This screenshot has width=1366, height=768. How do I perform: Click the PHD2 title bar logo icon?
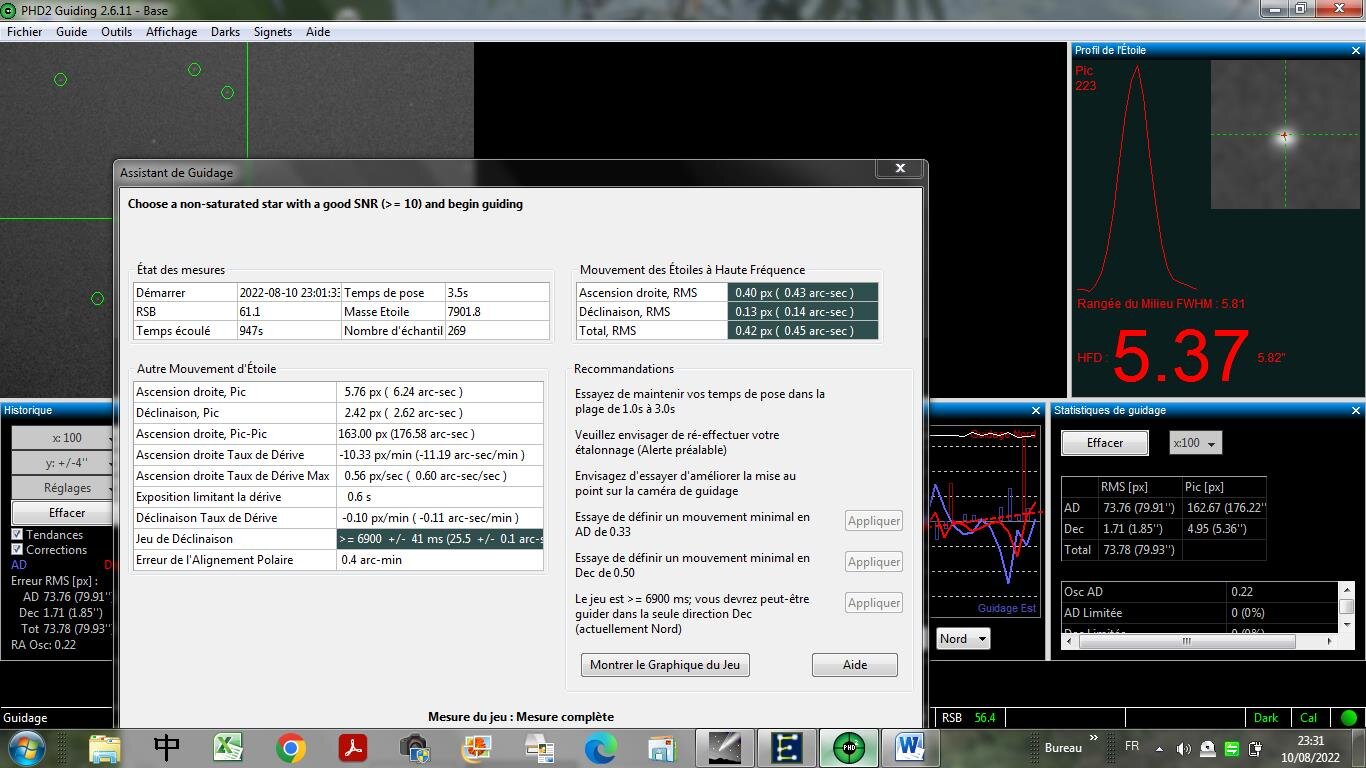(9, 10)
